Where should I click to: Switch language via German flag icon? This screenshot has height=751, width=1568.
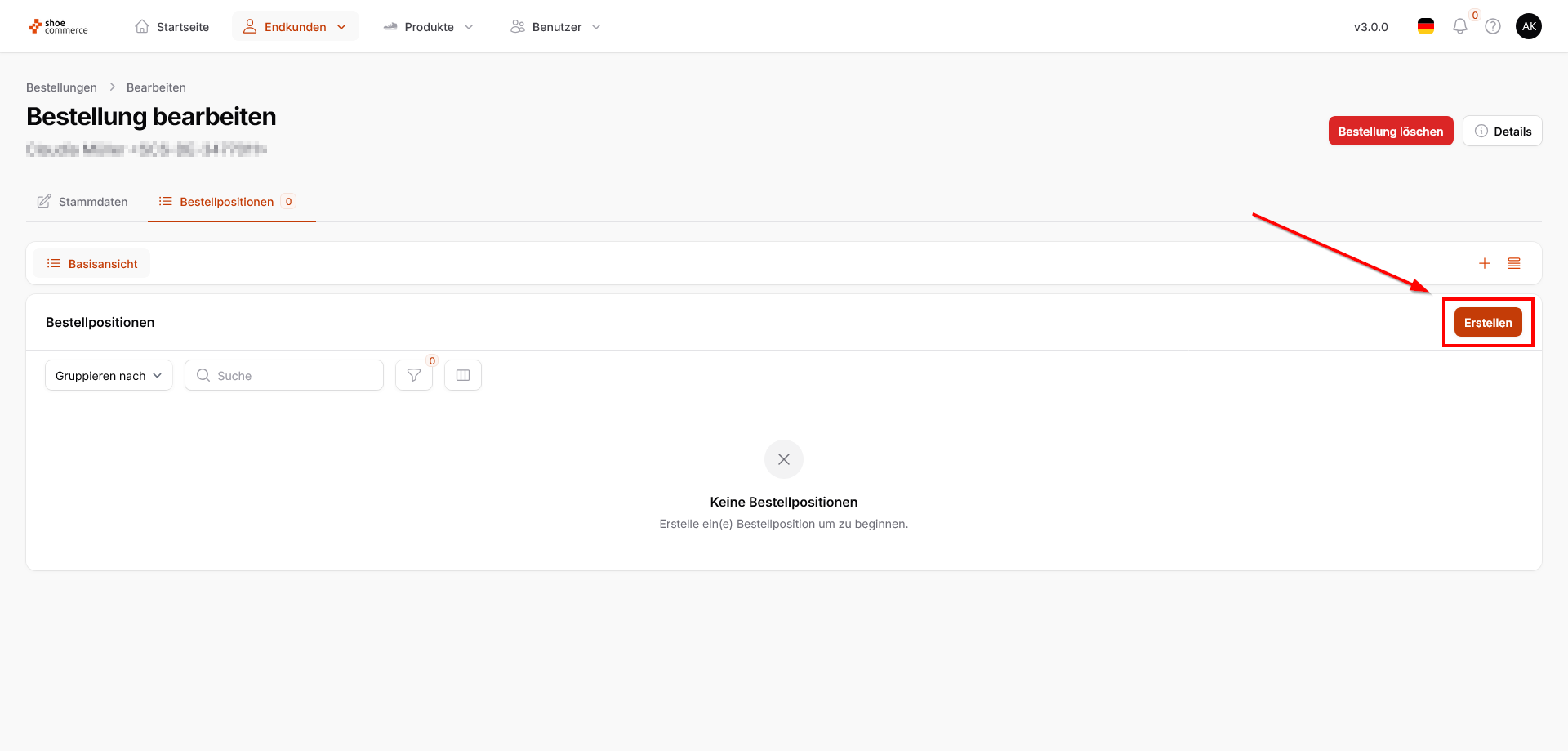point(1426,26)
